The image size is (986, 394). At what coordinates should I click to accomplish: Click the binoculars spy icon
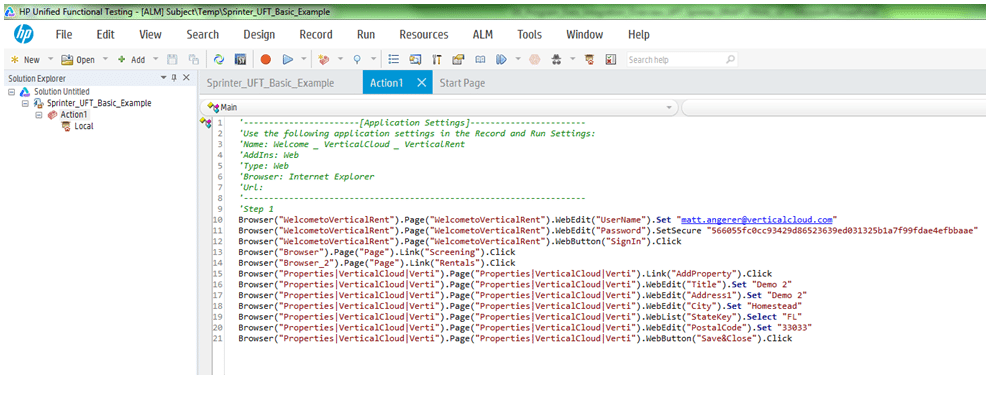tap(556, 60)
